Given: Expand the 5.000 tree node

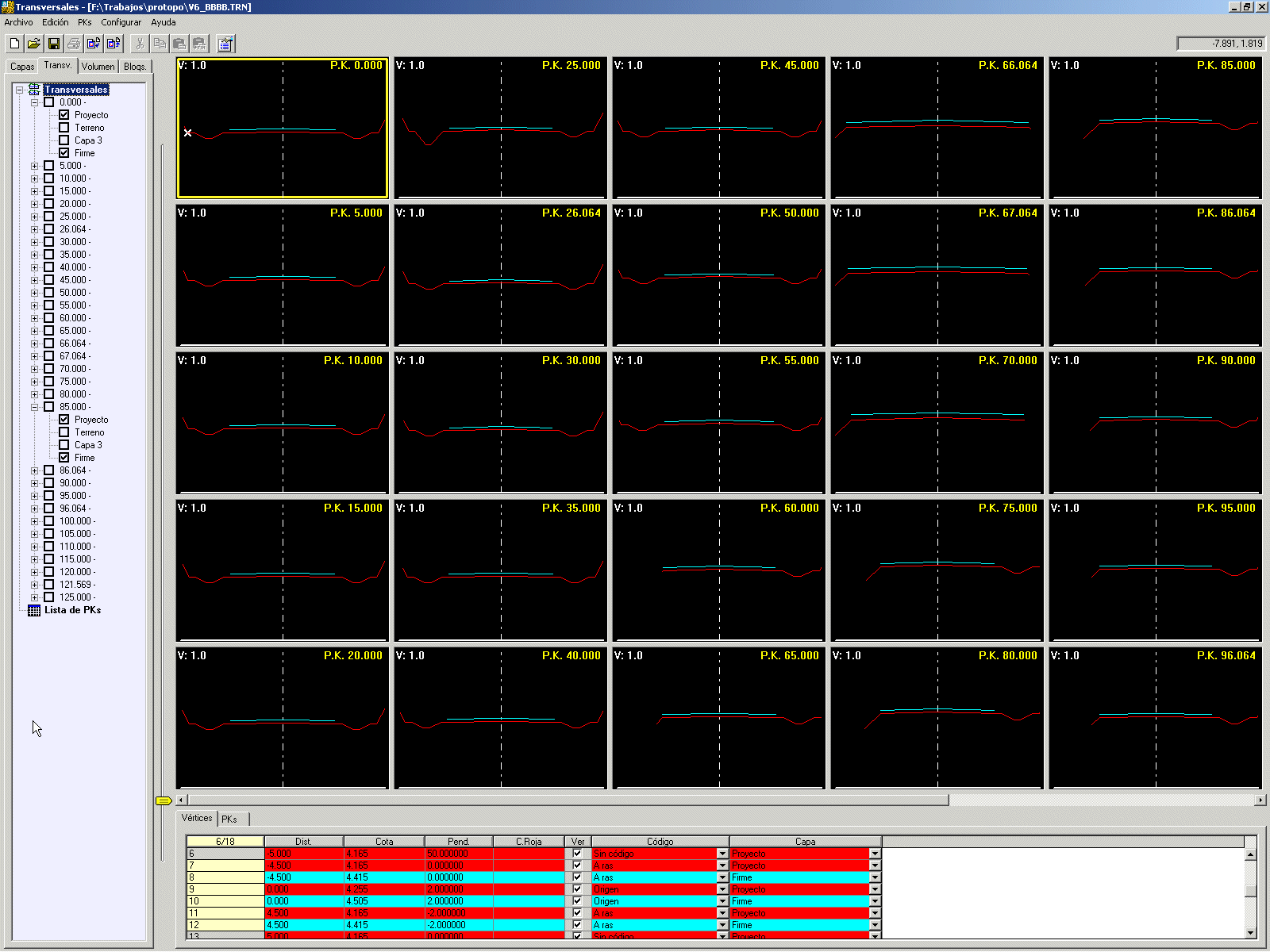Looking at the screenshot, I should point(35,166).
